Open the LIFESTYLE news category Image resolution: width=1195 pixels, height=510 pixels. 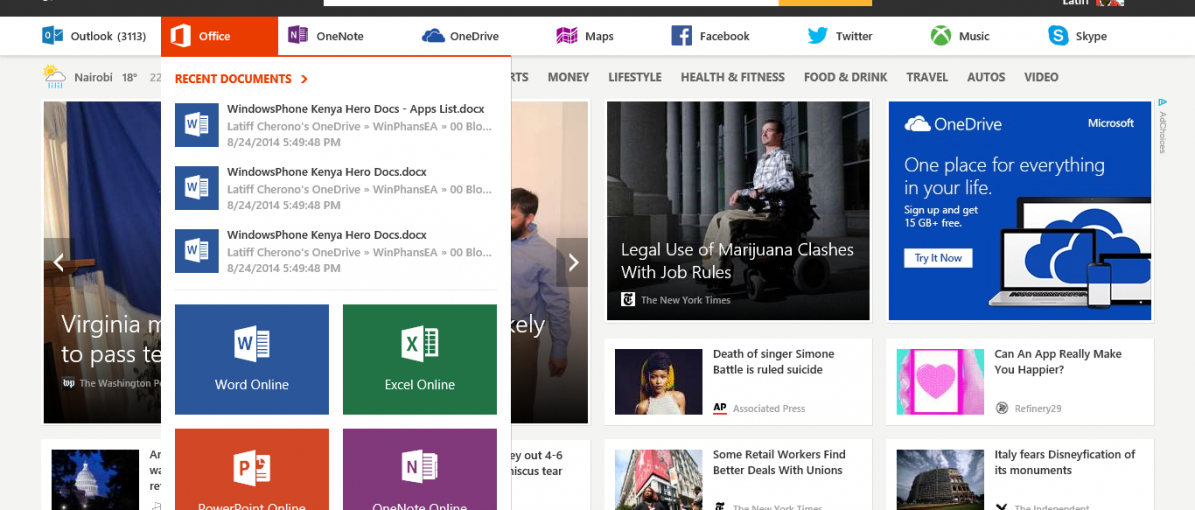click(635, 77)
